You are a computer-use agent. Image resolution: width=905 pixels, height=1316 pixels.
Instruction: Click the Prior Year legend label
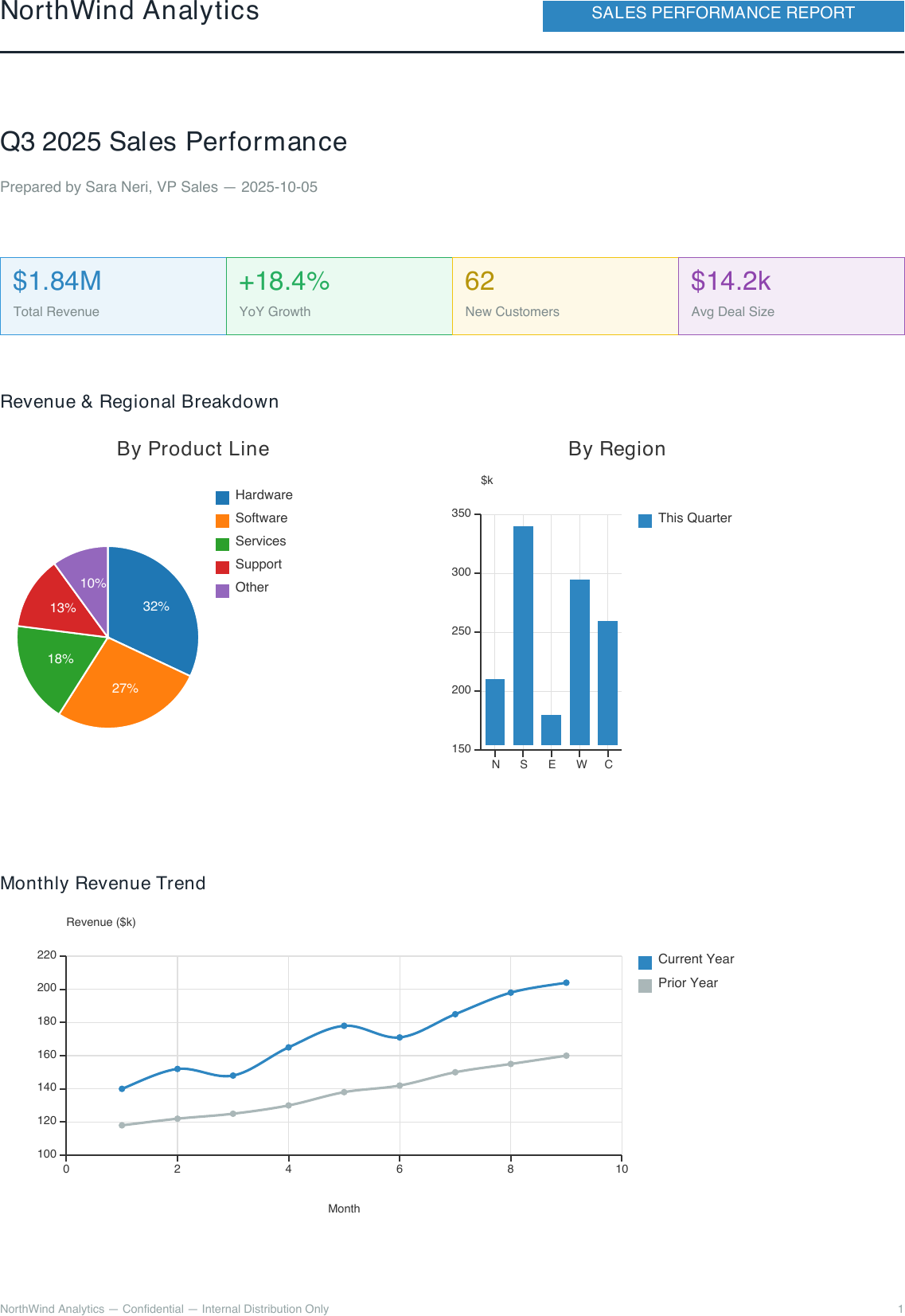click(x=689, y=983)
